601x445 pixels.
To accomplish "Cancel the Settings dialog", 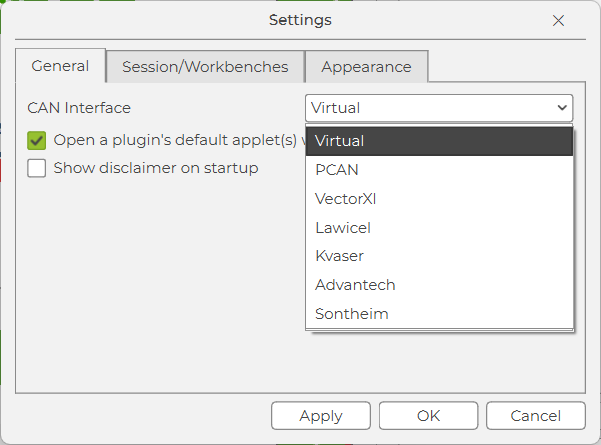I will click(536, 416).
